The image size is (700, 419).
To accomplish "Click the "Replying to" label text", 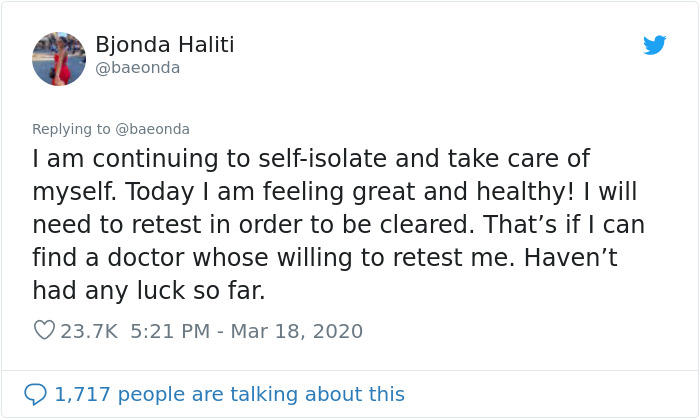I will 71,129.
